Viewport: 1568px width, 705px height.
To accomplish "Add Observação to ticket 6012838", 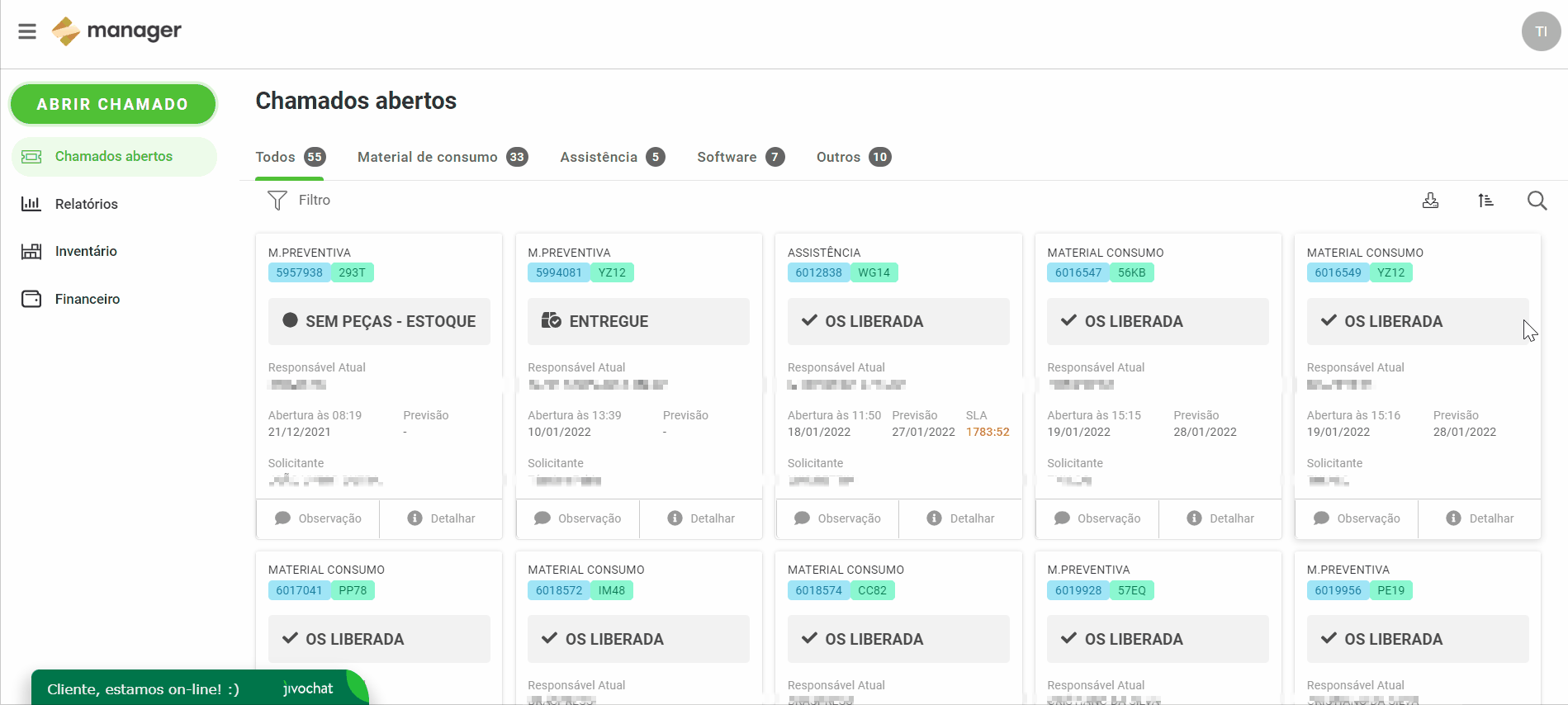I will (x=837, y=518).
